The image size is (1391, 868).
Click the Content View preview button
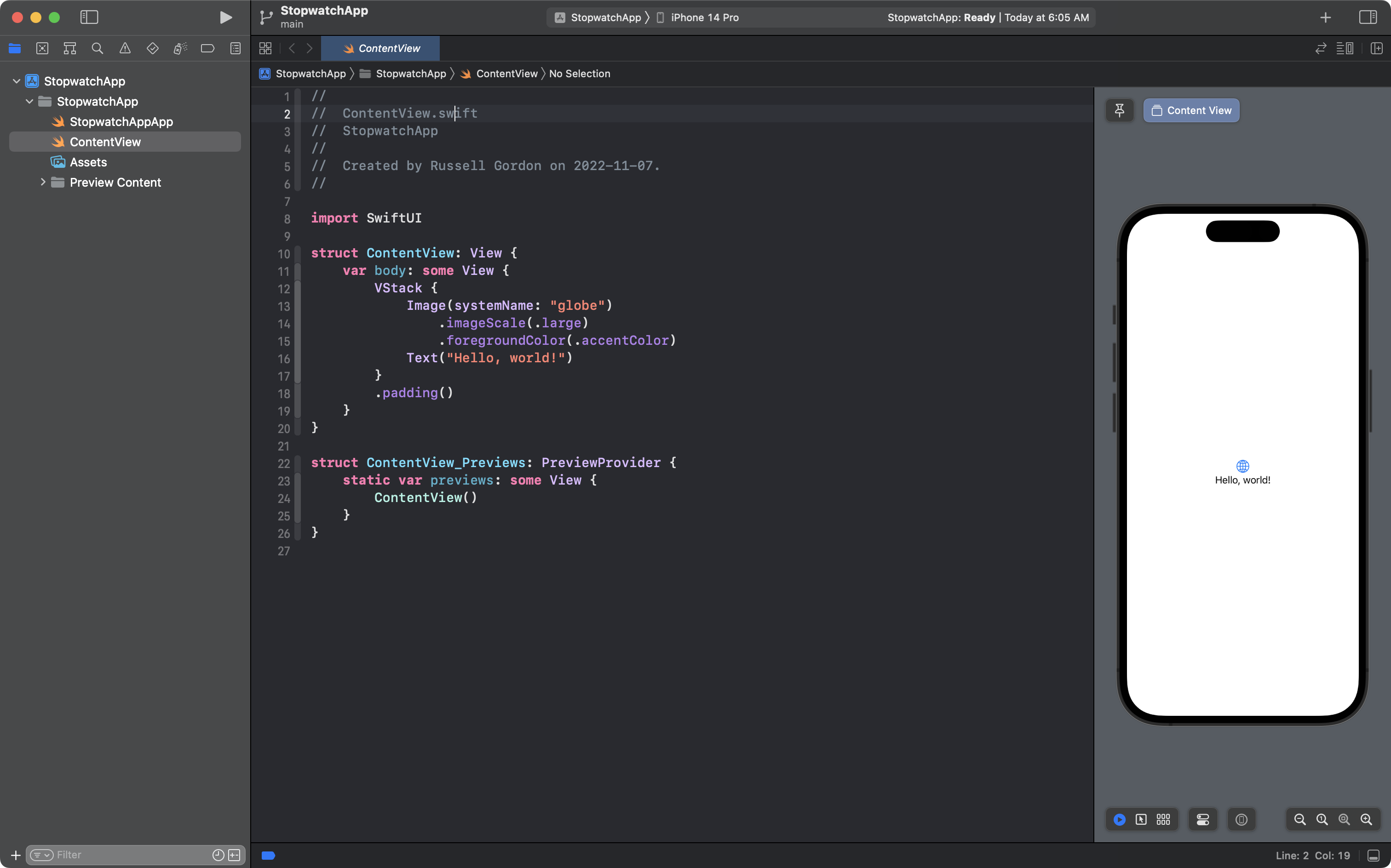pyautogui.click(x=1191, y=110)
